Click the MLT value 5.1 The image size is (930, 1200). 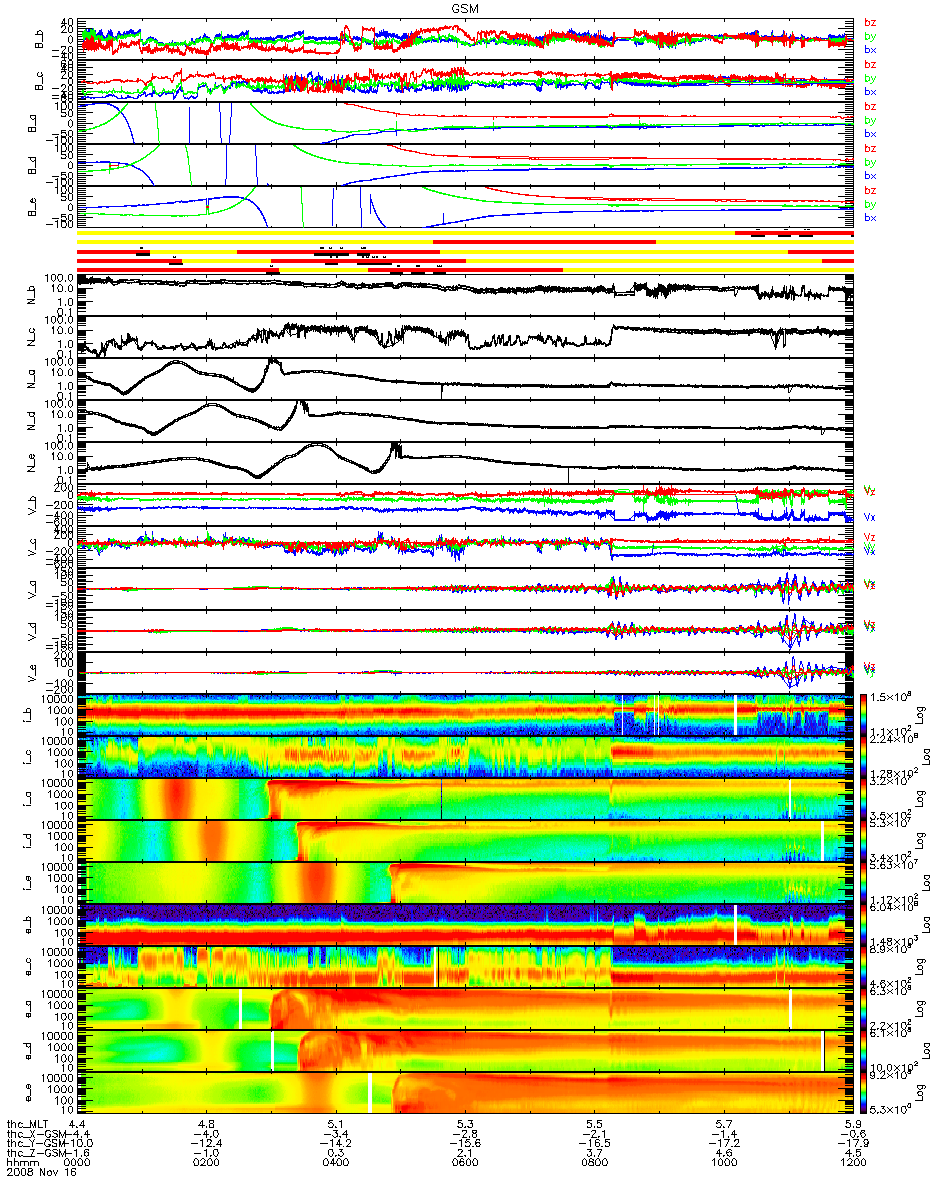tap(335, 1123)
